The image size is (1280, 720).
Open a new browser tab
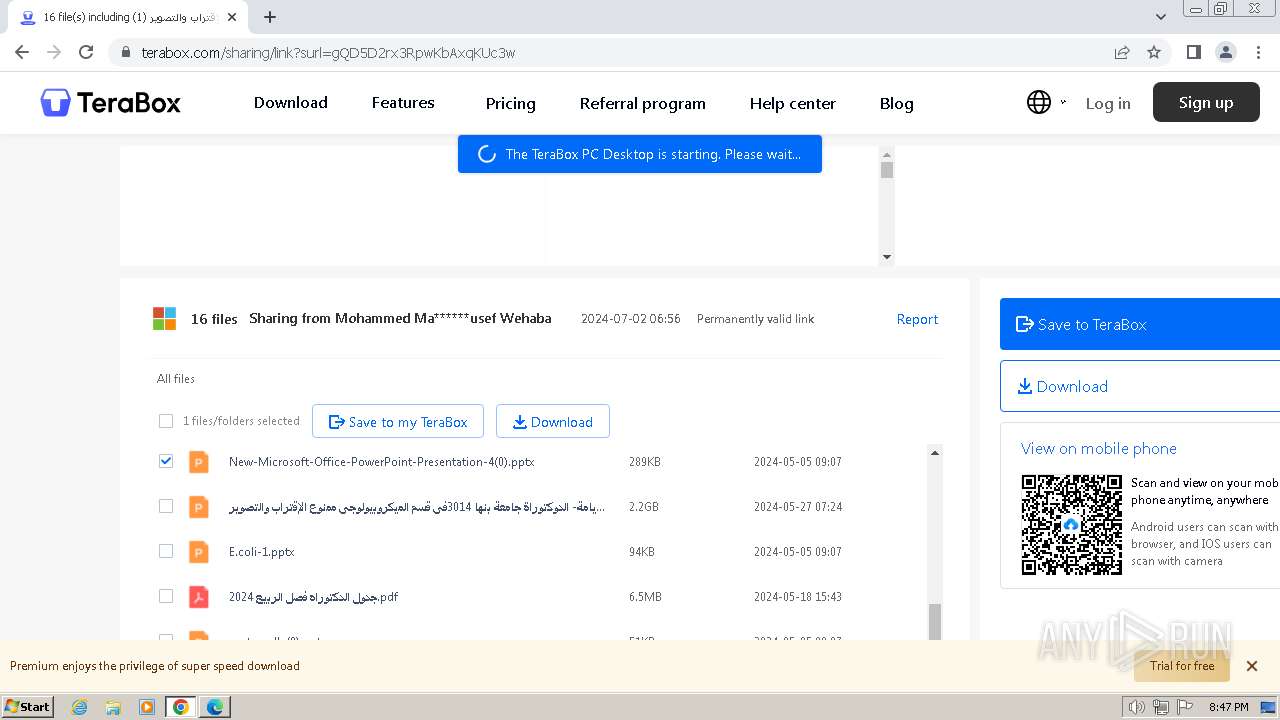pos(270,17)
